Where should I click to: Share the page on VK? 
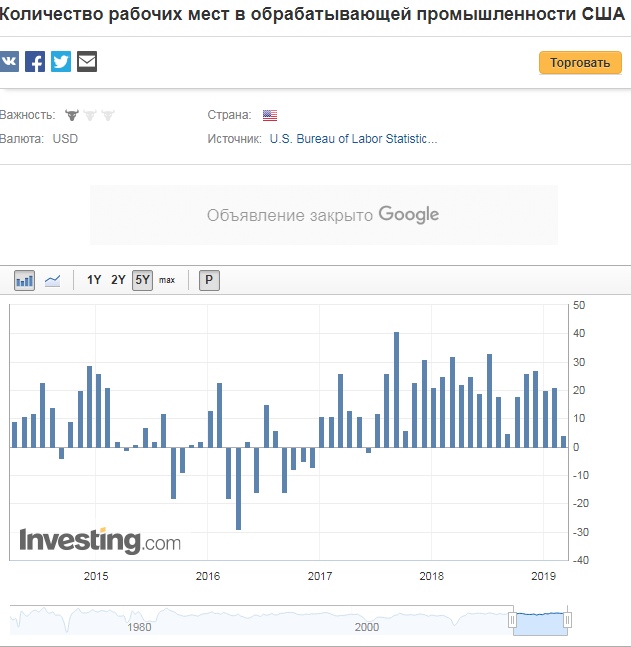tap(9, 62)
